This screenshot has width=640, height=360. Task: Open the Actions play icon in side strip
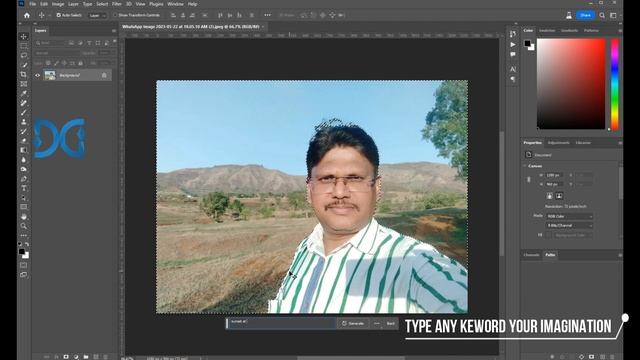coord(513,44)
